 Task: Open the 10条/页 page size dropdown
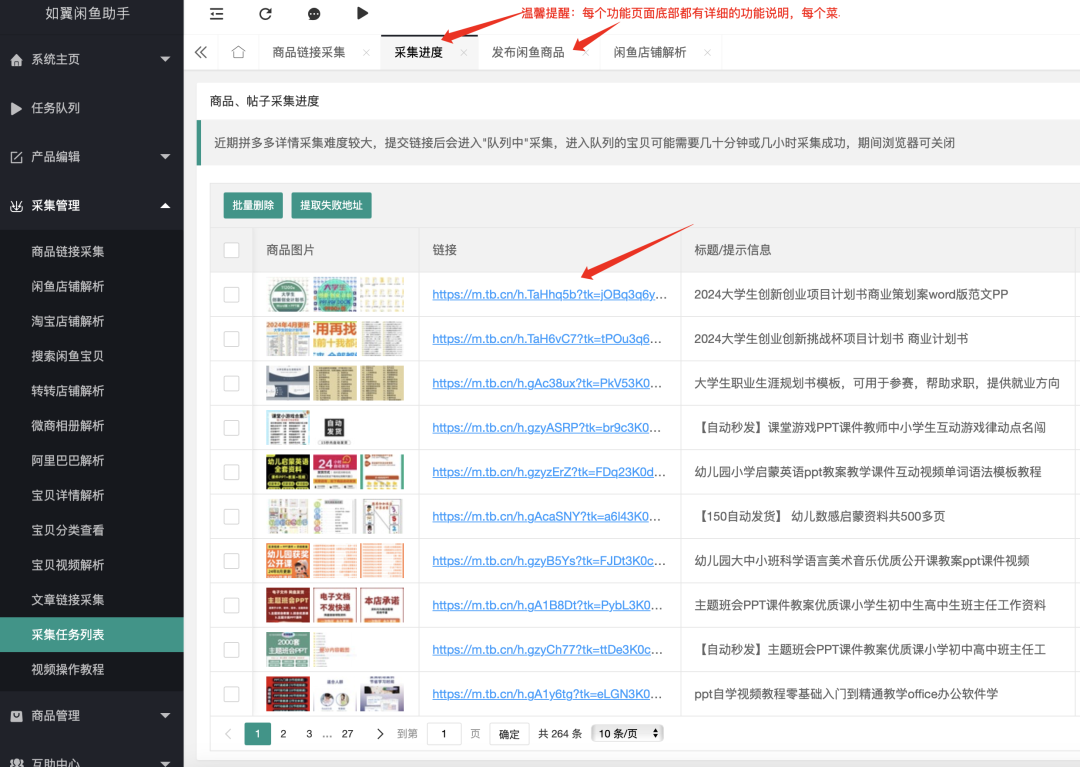[x=628, y=733]
